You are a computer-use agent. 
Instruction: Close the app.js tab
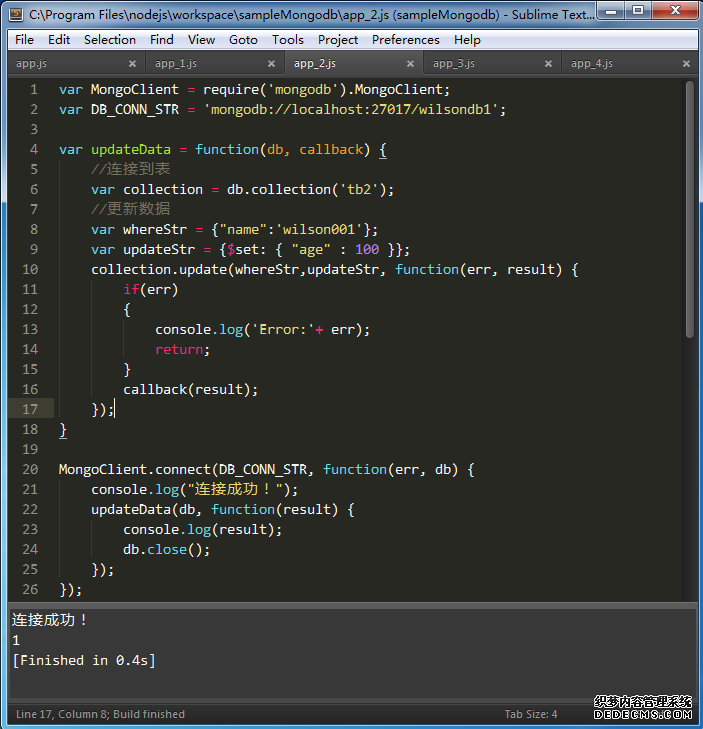tap(131, 63)
